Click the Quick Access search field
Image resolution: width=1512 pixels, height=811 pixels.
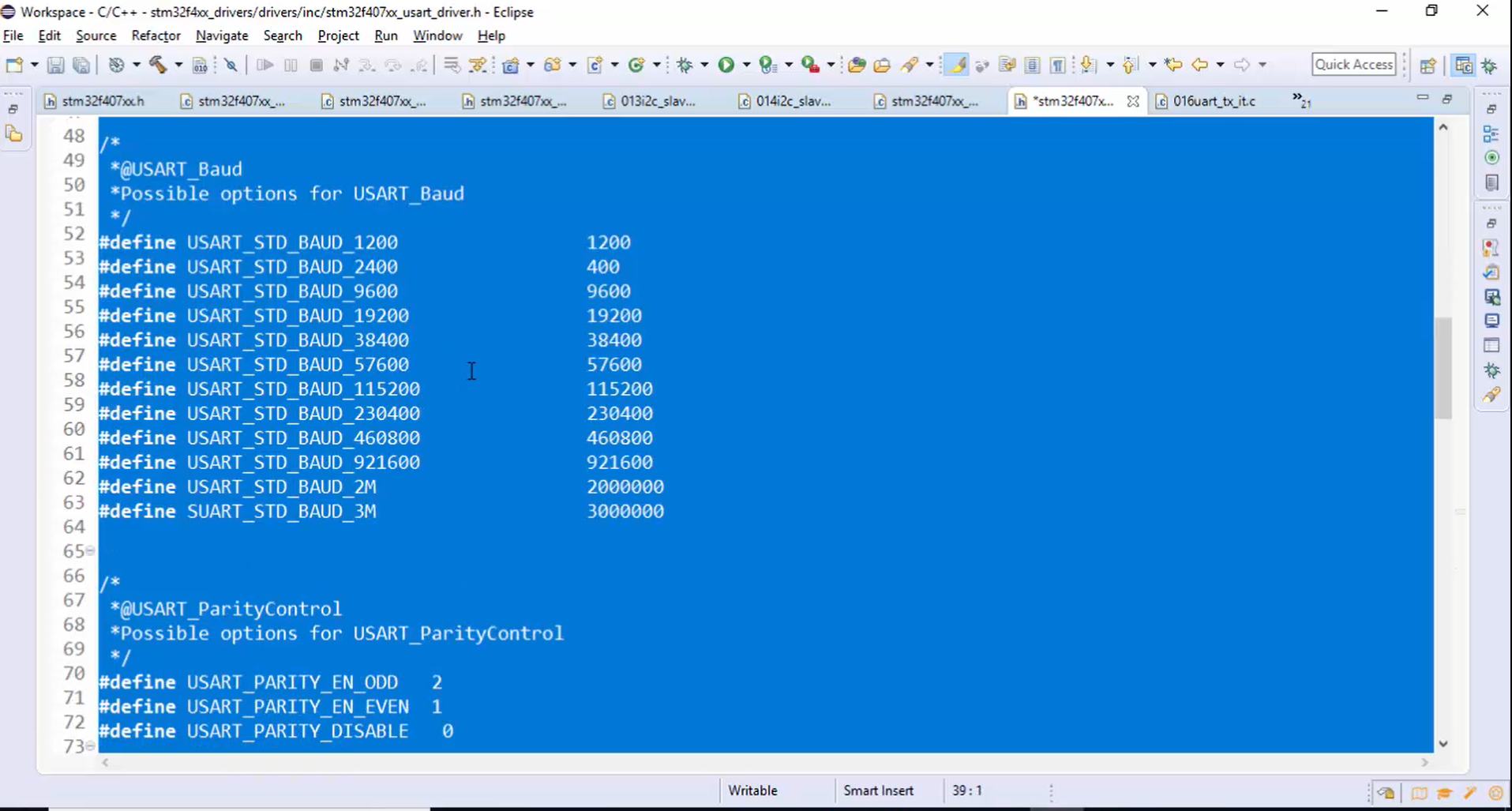click(x=1353, y=65)
